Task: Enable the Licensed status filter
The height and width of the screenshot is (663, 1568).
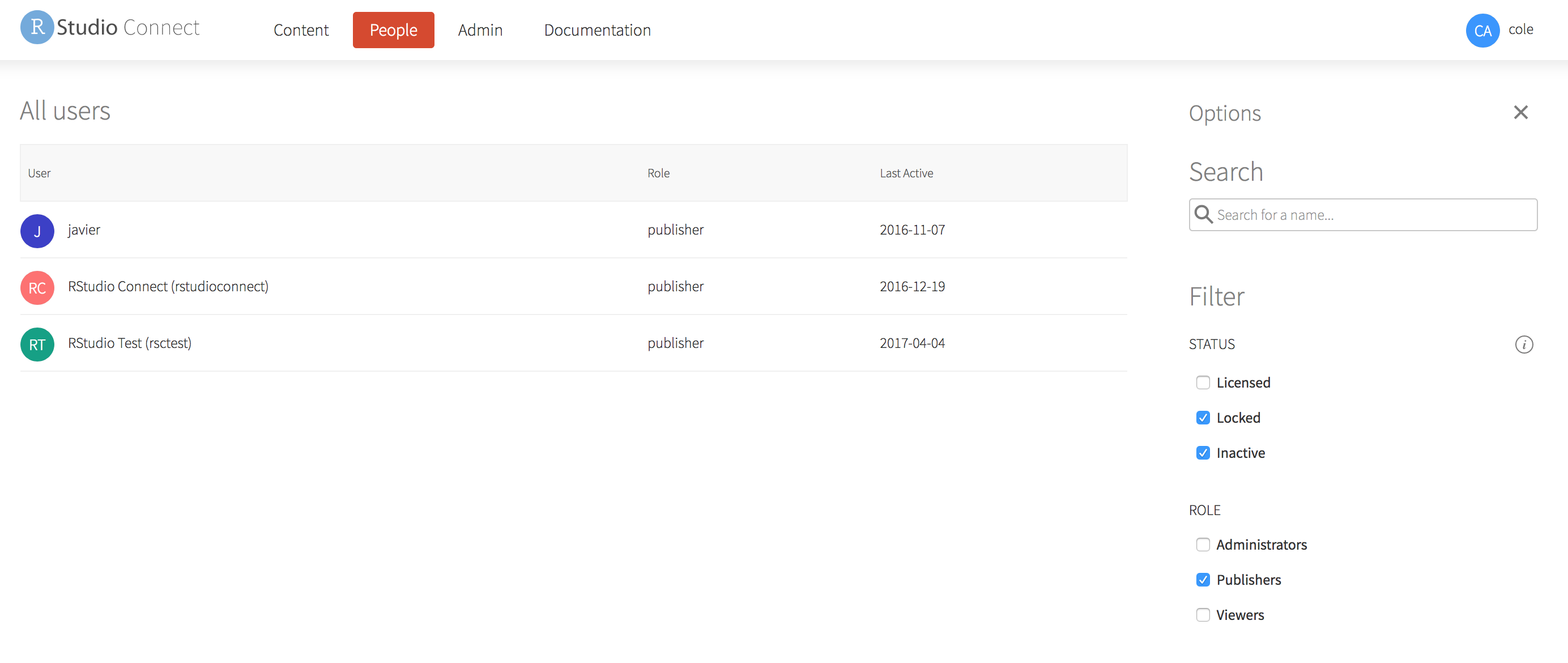Action: pos(1203,382)
